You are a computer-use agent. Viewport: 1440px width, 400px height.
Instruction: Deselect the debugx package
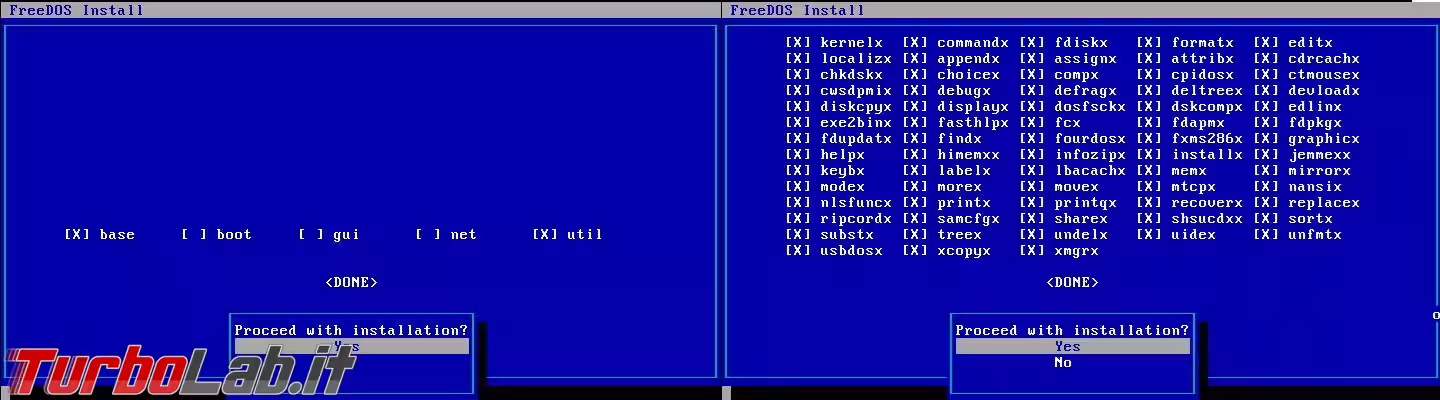tap(915, 91)
